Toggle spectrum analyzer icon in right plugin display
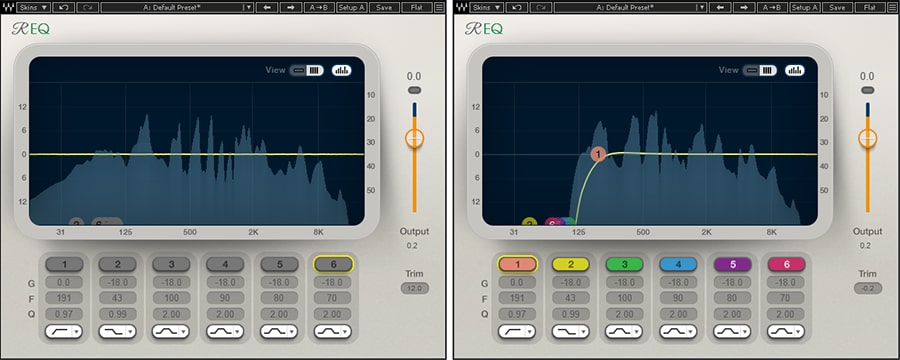 (795, 70)
